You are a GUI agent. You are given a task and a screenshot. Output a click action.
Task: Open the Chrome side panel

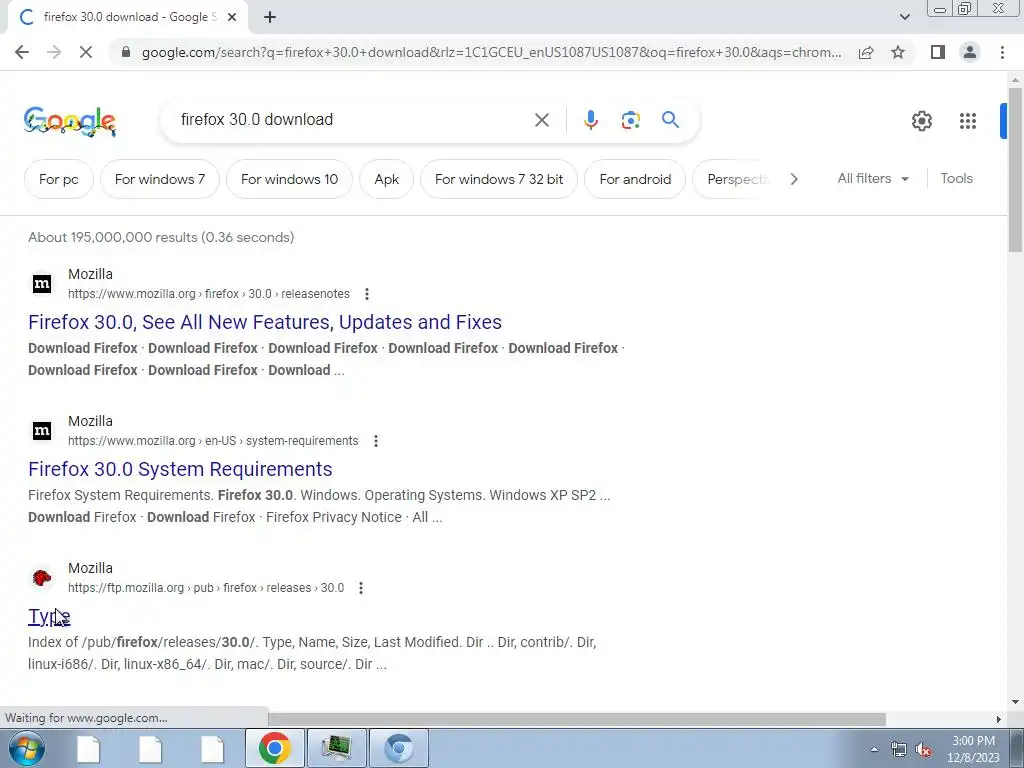click(x=938, y=52)
